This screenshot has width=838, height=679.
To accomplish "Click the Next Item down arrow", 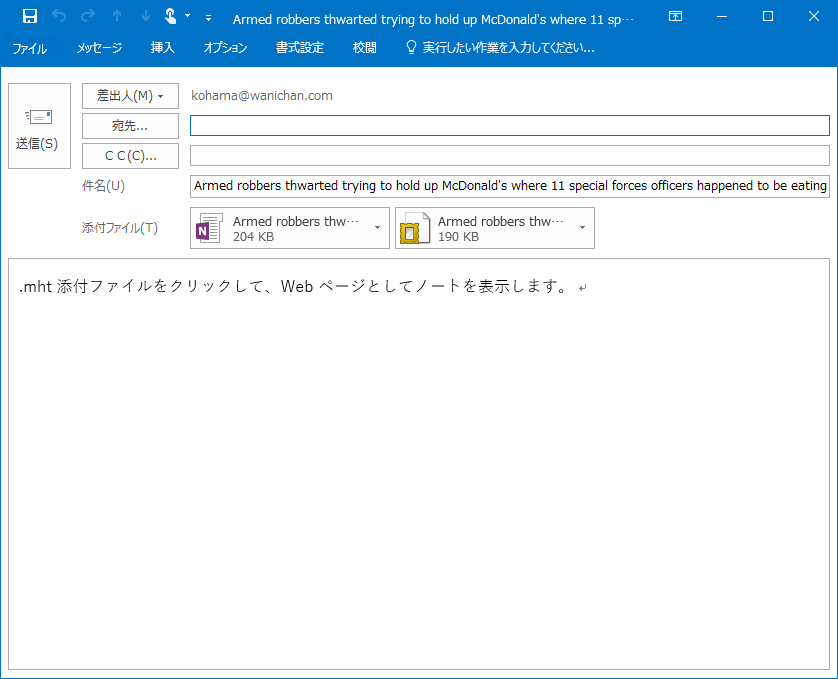I will 145,17.
